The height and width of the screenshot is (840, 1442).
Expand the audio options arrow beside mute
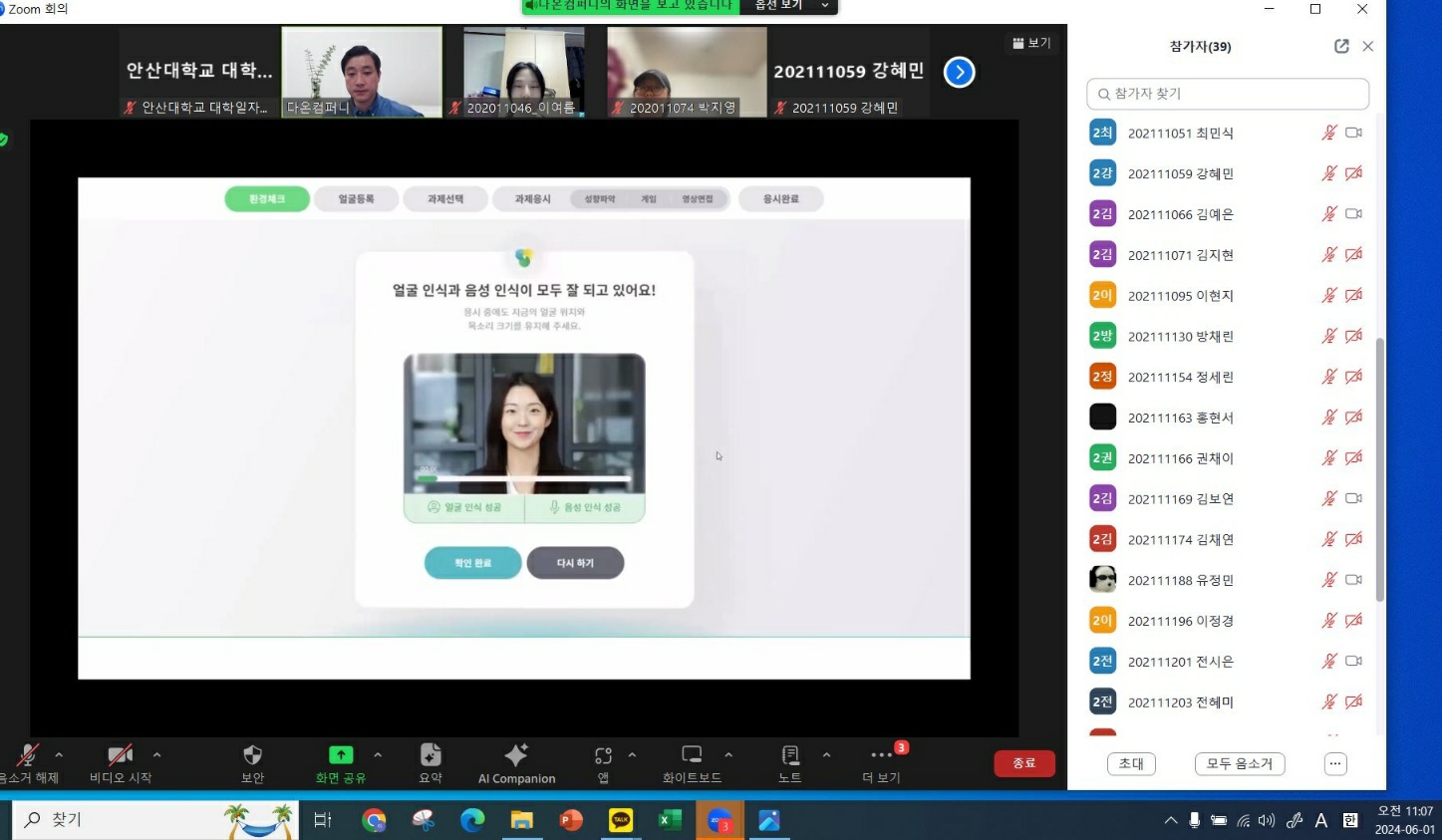(59, 755)
